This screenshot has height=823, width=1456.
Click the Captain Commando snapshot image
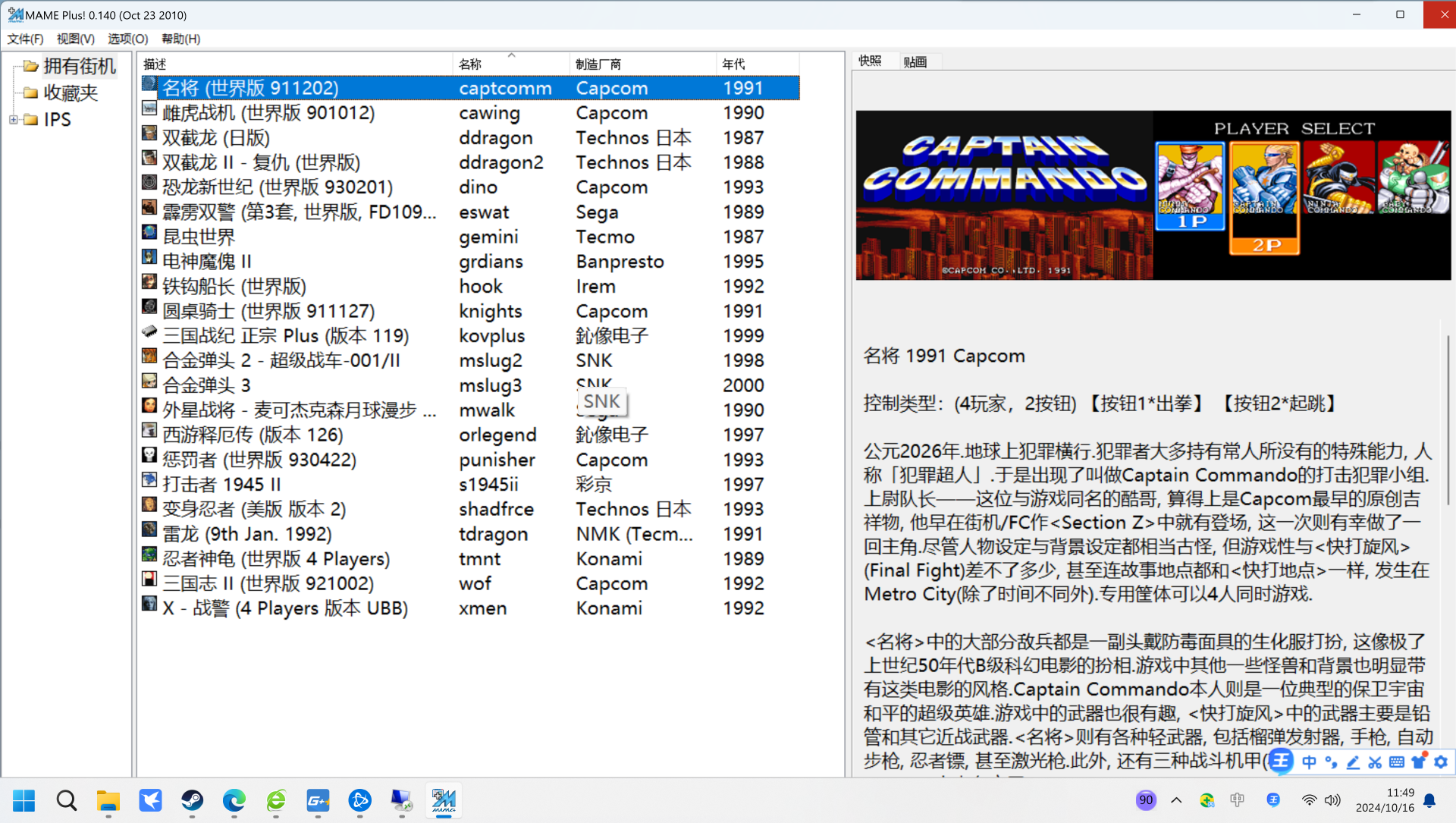point(1153,196)
